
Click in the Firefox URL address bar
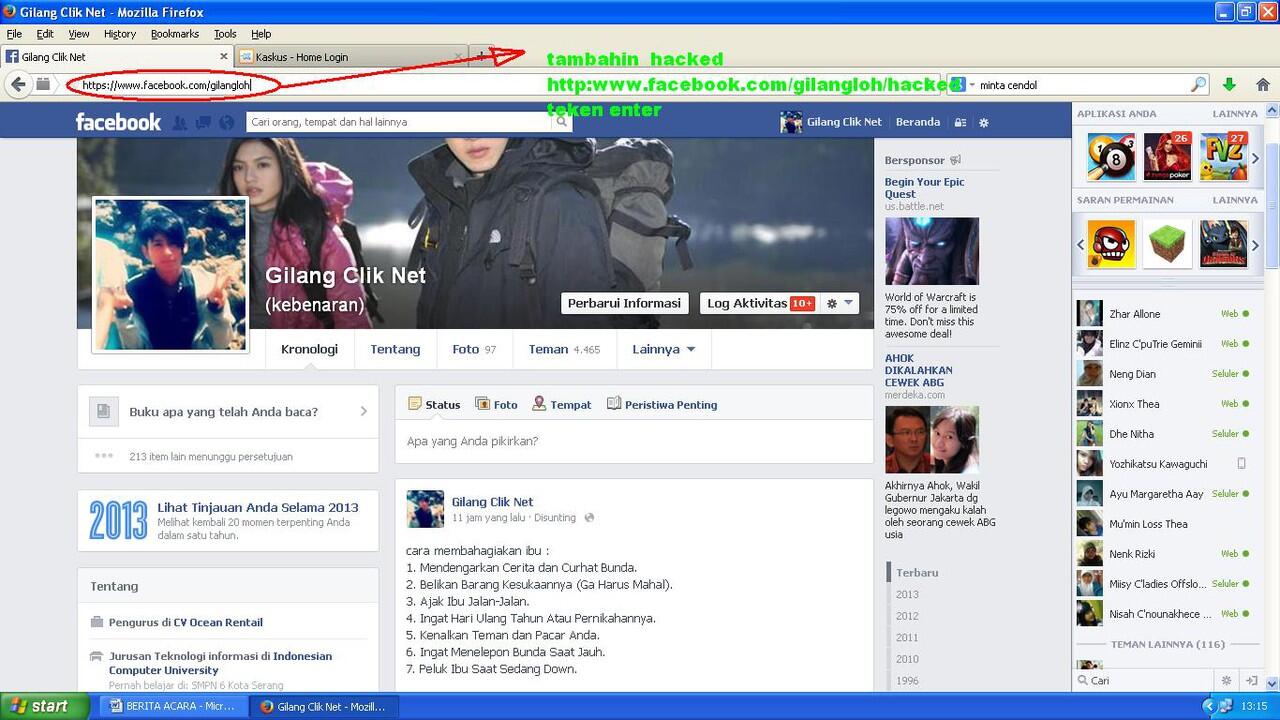click(x=501, y=85)
